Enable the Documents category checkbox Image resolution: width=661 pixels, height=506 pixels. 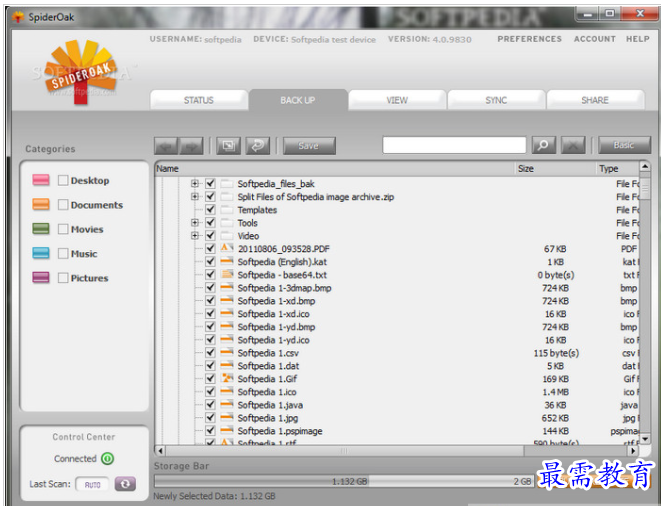tap(63, 205)
